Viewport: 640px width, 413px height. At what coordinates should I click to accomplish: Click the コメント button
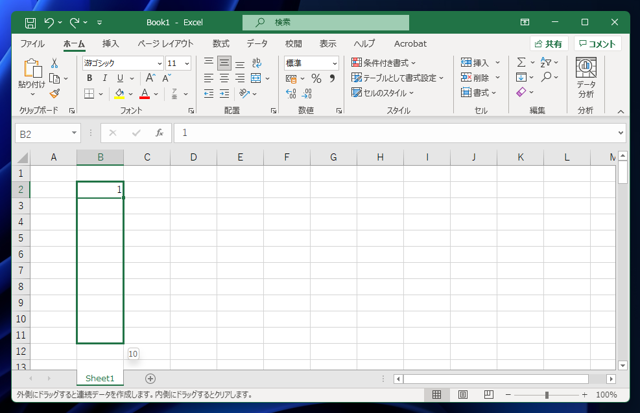598,44
